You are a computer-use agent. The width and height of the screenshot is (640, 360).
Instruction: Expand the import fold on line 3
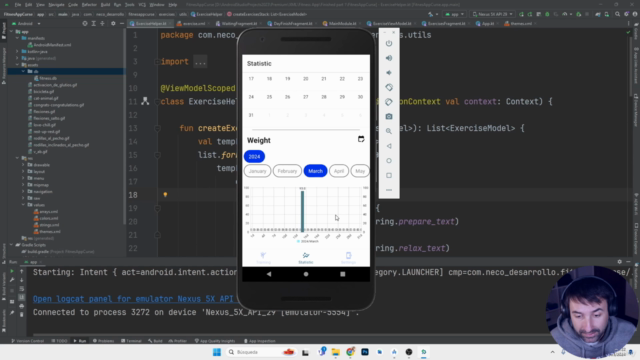(x=157, y=62)
